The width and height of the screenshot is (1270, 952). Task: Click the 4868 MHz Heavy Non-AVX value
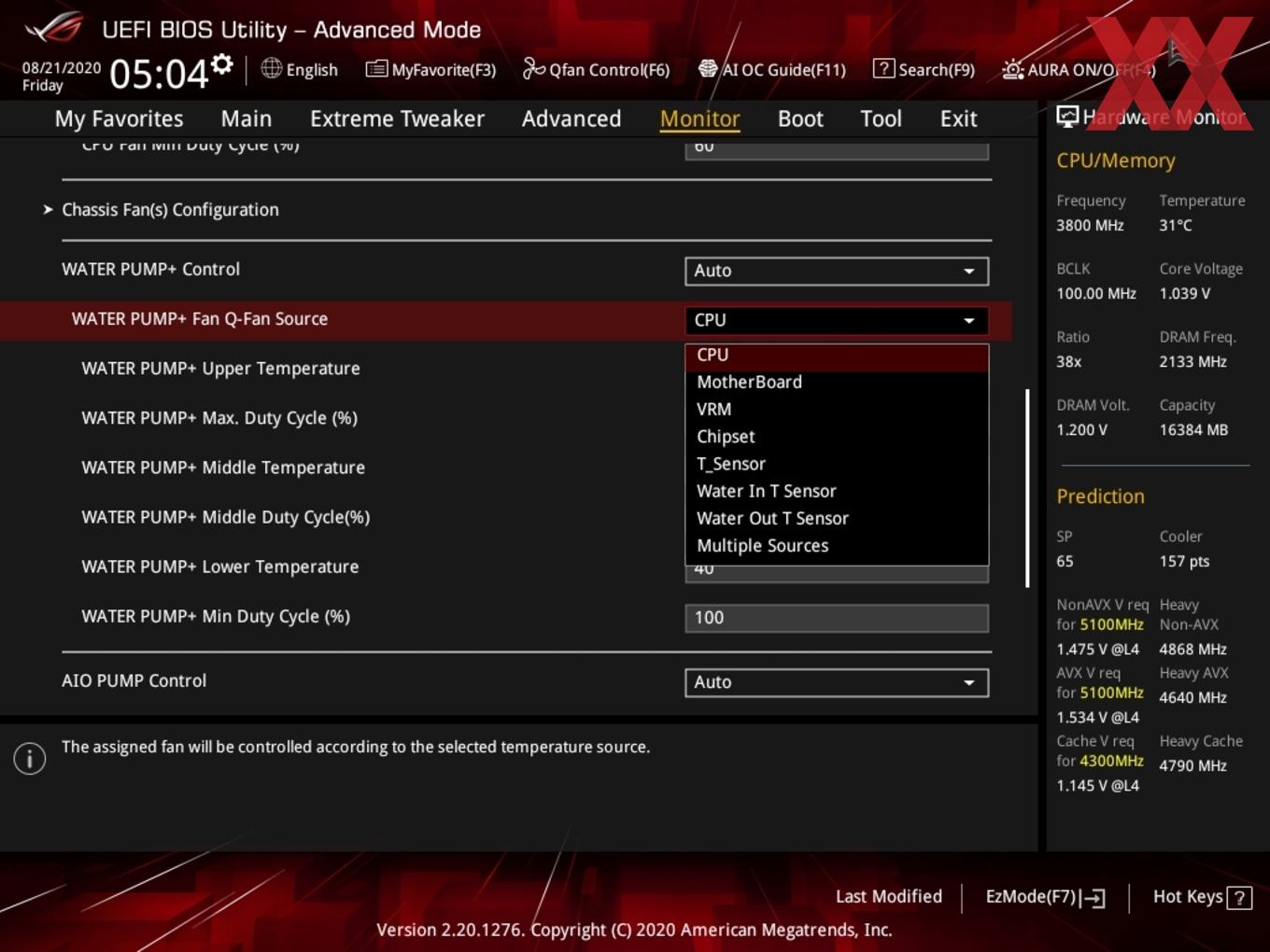pyautogui.click(x=1192, y=649)
